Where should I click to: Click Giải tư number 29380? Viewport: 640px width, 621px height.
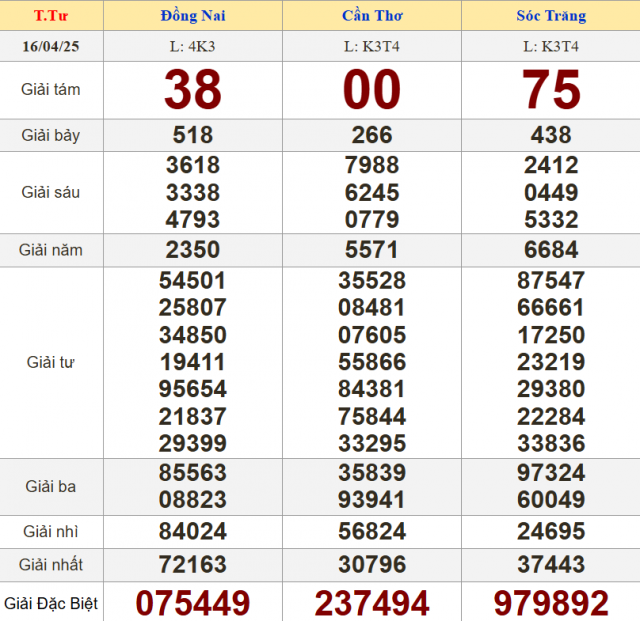click(551, 389)
